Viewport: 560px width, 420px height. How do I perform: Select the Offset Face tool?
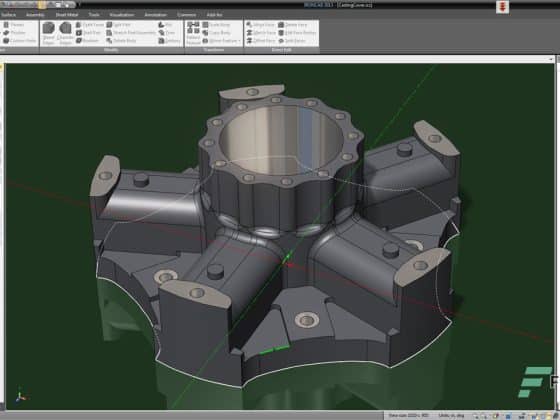[261, 41]
